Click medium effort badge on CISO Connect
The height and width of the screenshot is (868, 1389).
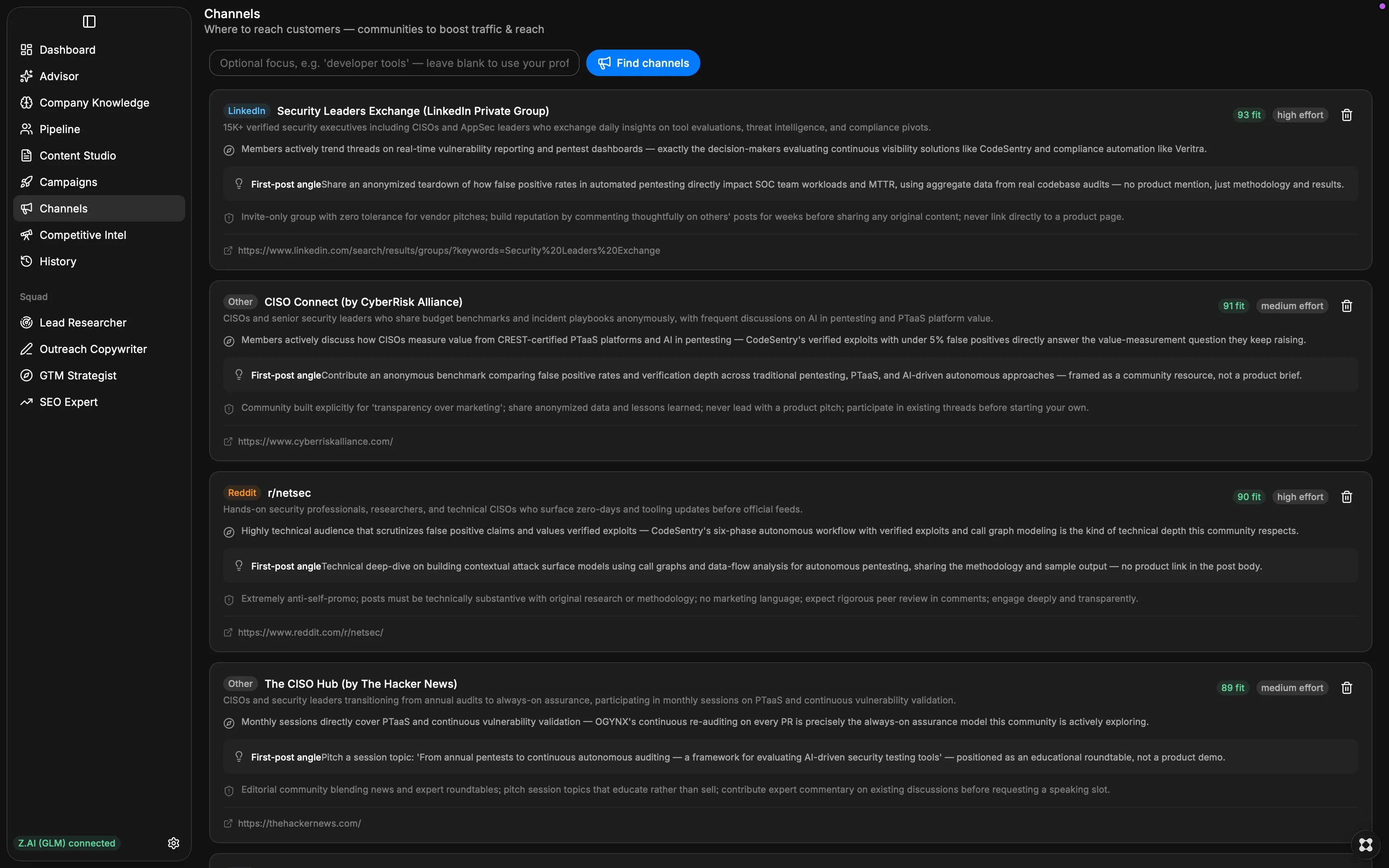[1292, 306]
